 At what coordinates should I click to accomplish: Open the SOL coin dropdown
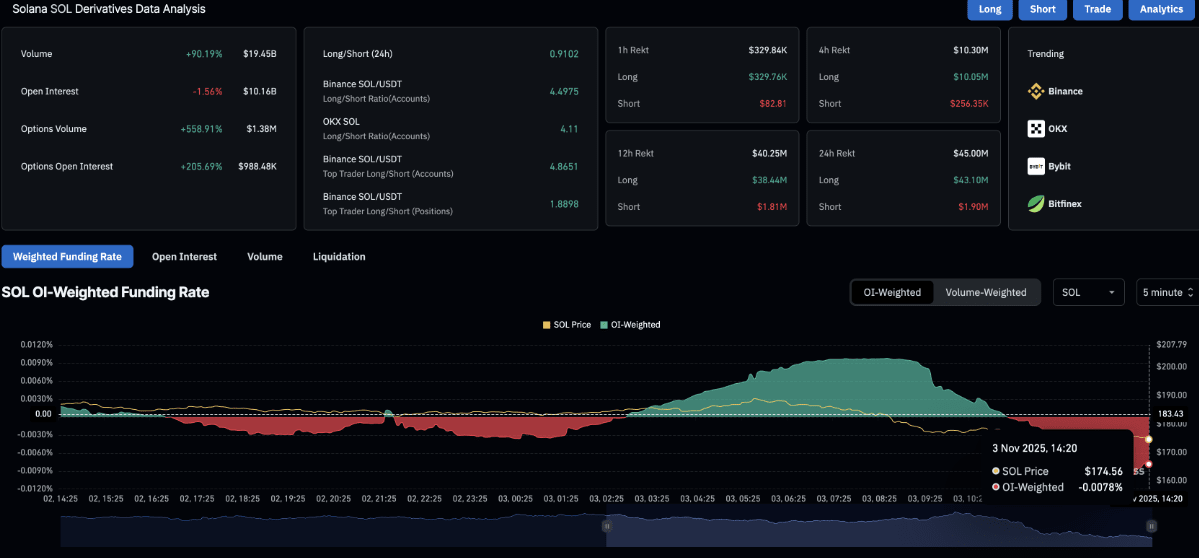[1089, 292]
